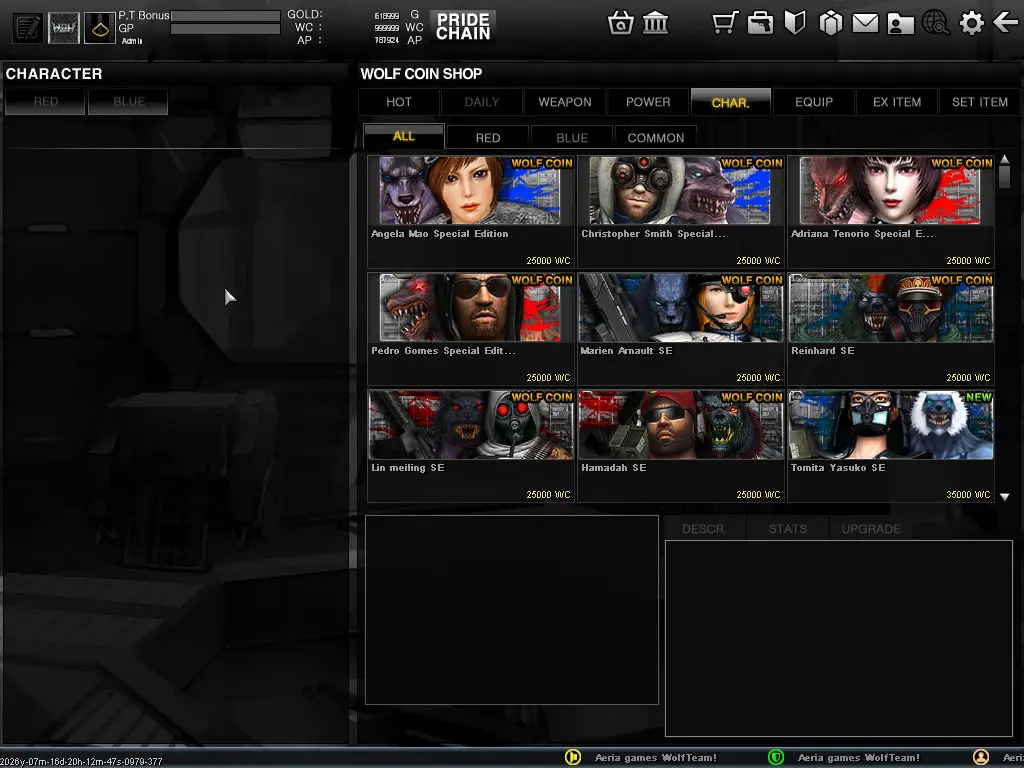The height and width of the screenshot is (768, 1024).
Task: Open the profile folder icon
Action: click(x=901, y=24)
